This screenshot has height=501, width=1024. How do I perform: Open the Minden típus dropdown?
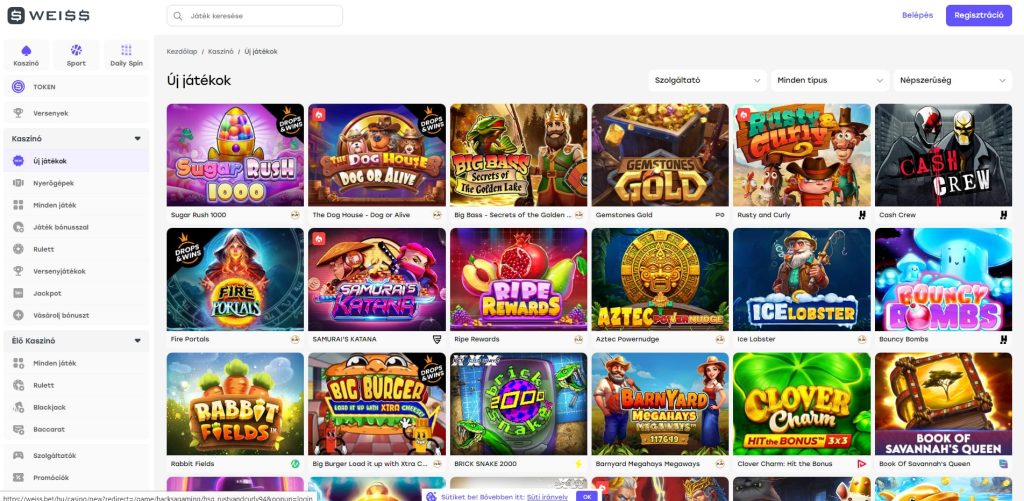click(832, 80)
